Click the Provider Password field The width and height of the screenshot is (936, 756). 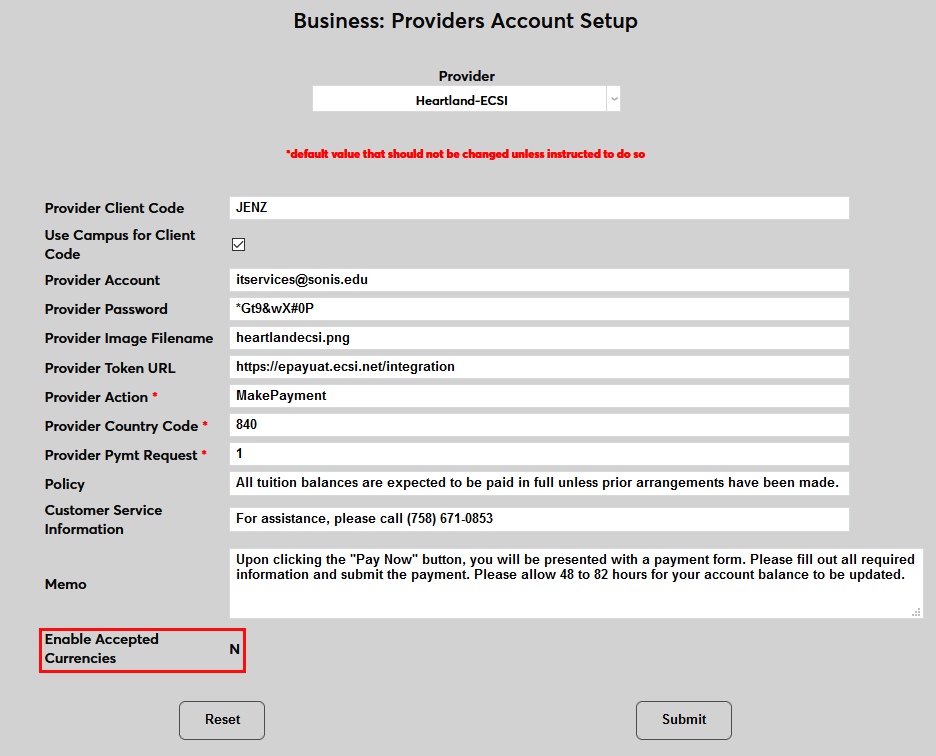coord(539,309)
